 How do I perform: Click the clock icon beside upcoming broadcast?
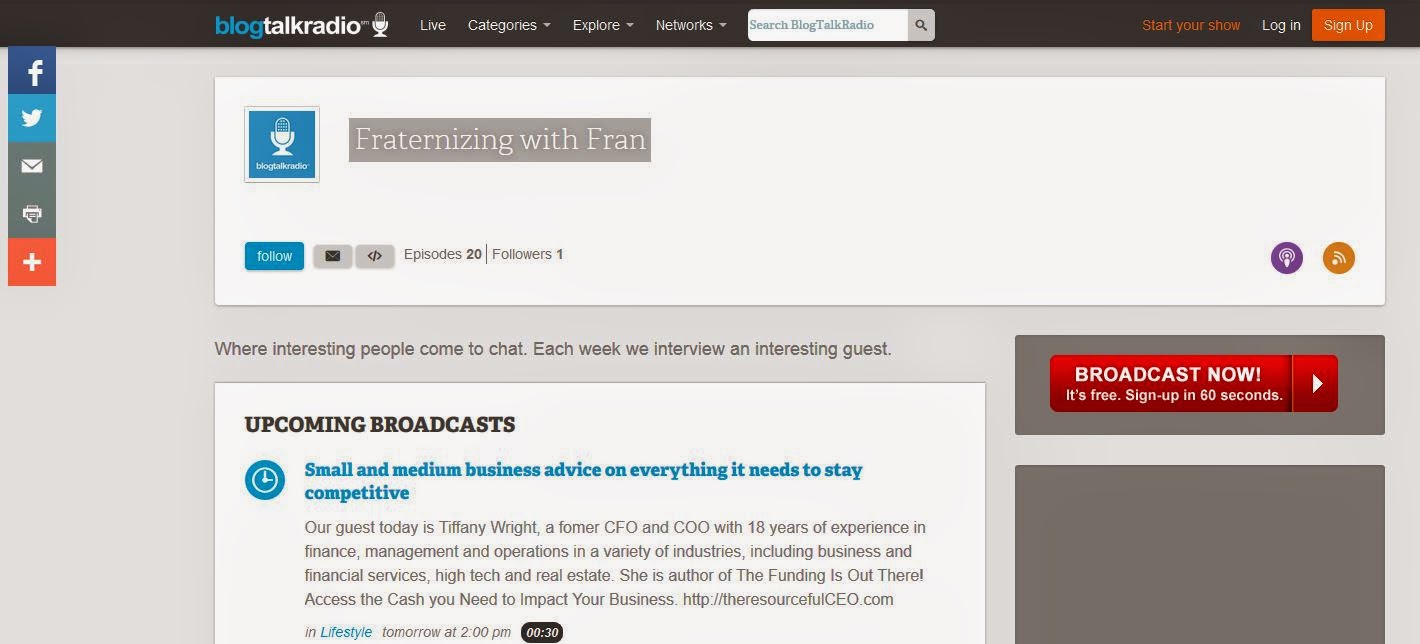click(265, 480)
